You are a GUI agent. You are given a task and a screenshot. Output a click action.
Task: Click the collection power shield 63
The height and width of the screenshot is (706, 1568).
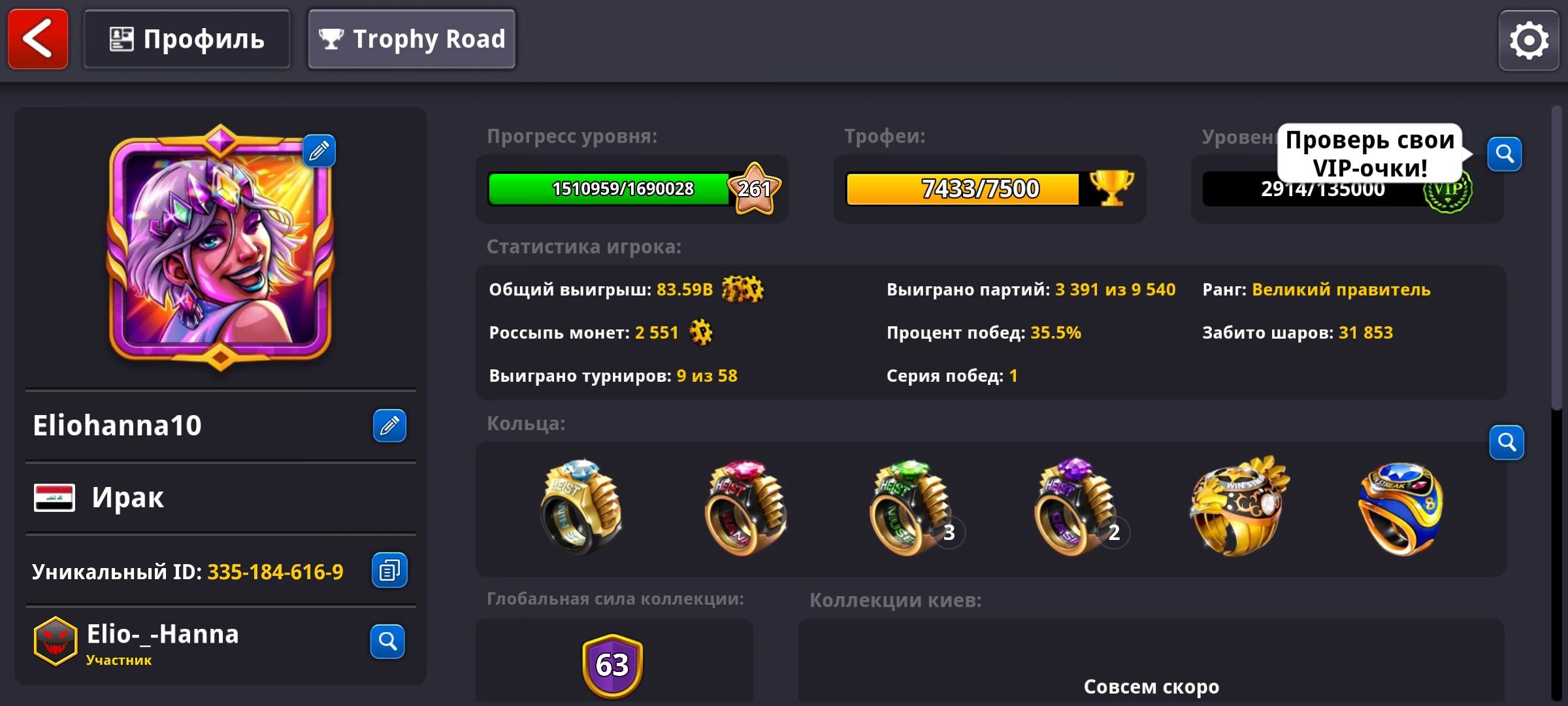point(613,665)
